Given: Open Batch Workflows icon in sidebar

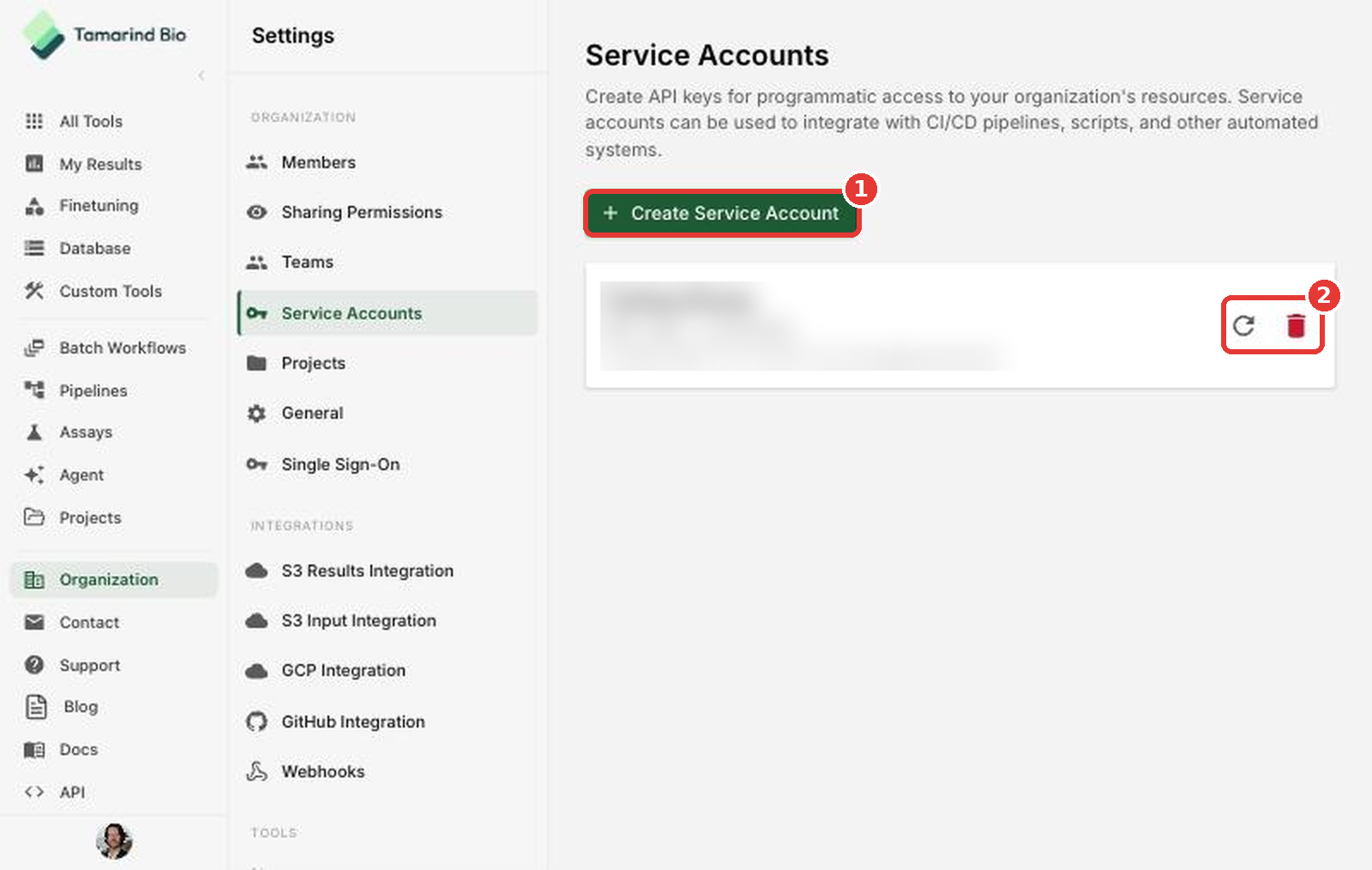Looking at the screenshot, I should coord(34,347).
